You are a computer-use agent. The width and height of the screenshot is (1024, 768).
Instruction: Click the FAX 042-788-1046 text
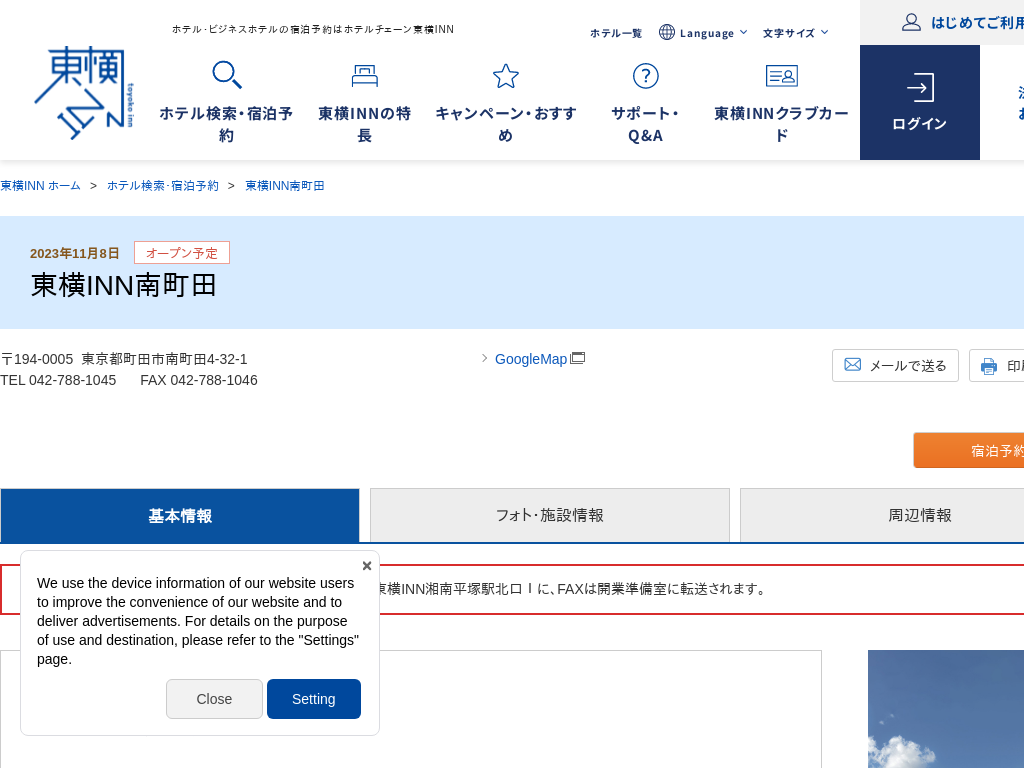click(199, 380)
